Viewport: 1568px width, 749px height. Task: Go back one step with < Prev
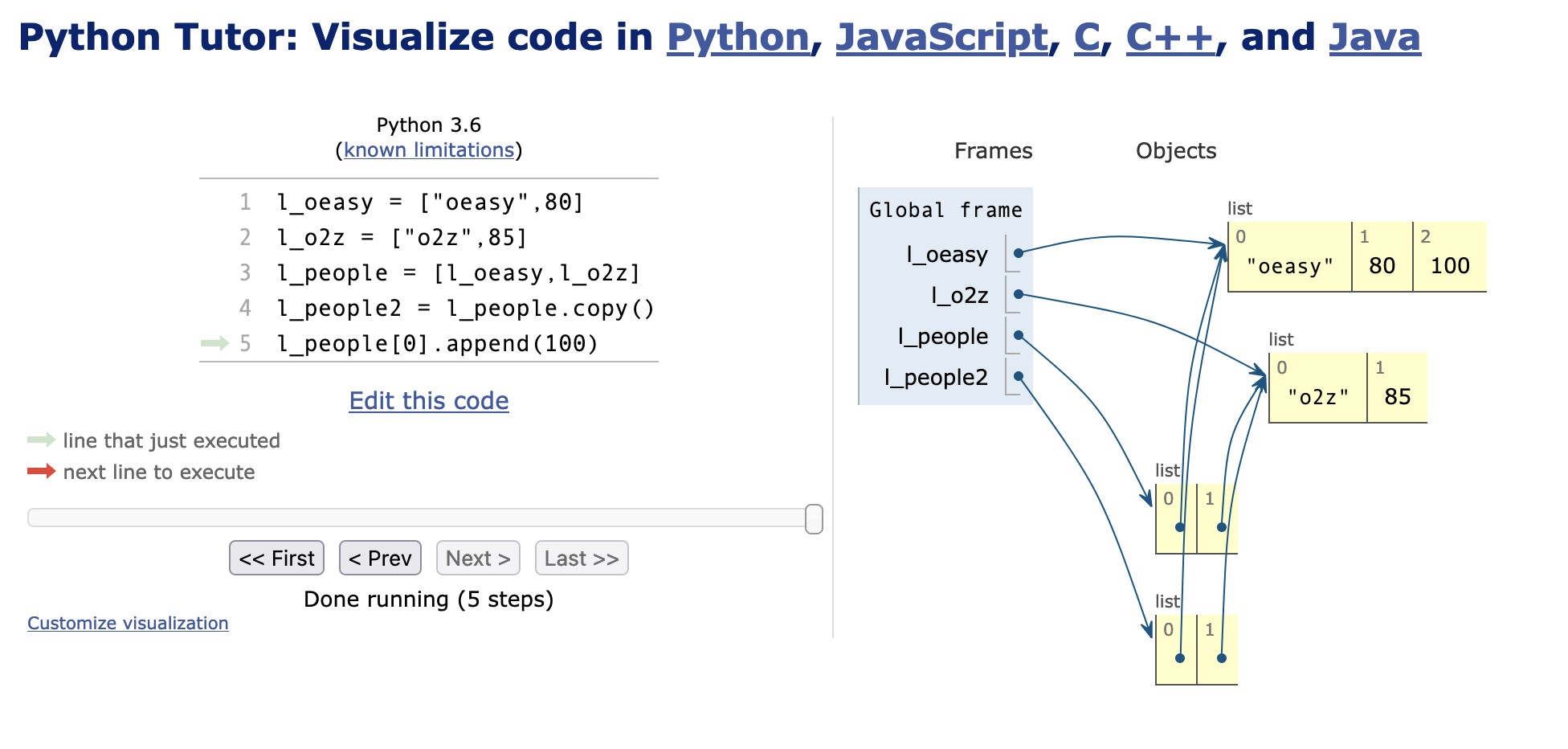coord(380,558)
